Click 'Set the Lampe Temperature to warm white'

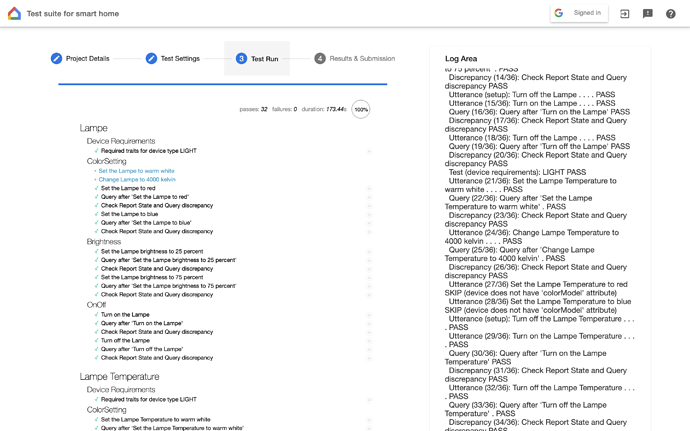click(x=156, y=420)
